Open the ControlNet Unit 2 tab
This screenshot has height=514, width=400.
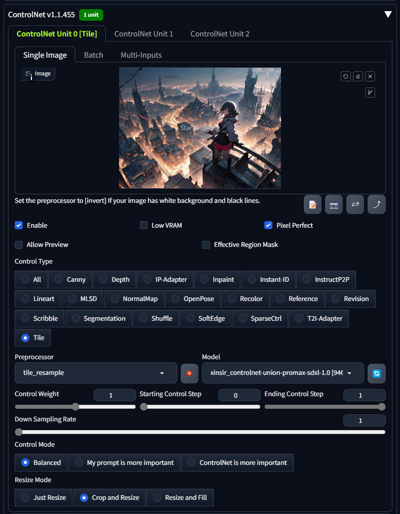click(220, 34)
